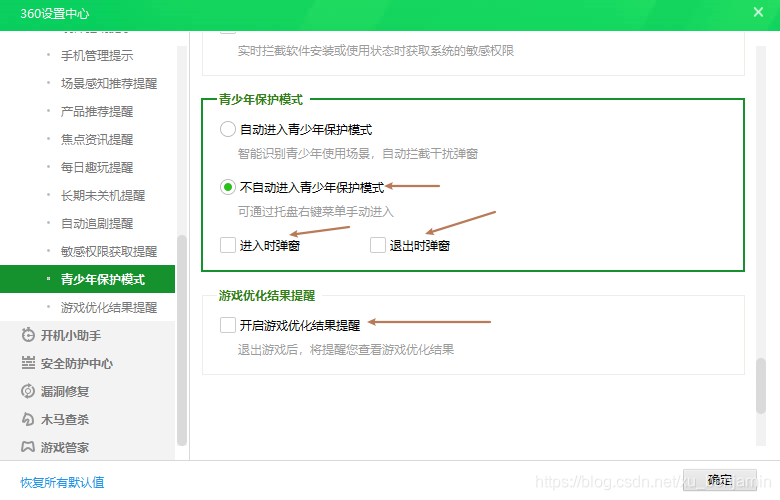Open 每日趣玩提醒 settings item

88,167
